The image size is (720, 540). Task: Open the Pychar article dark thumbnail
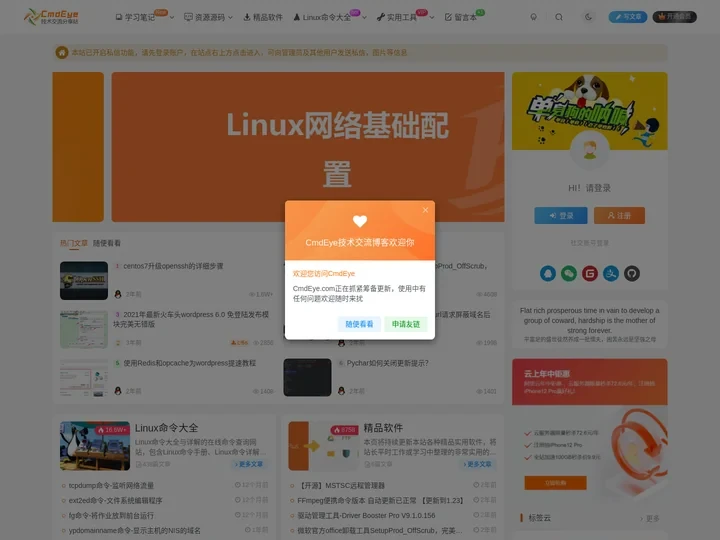[x=307, y=377]
